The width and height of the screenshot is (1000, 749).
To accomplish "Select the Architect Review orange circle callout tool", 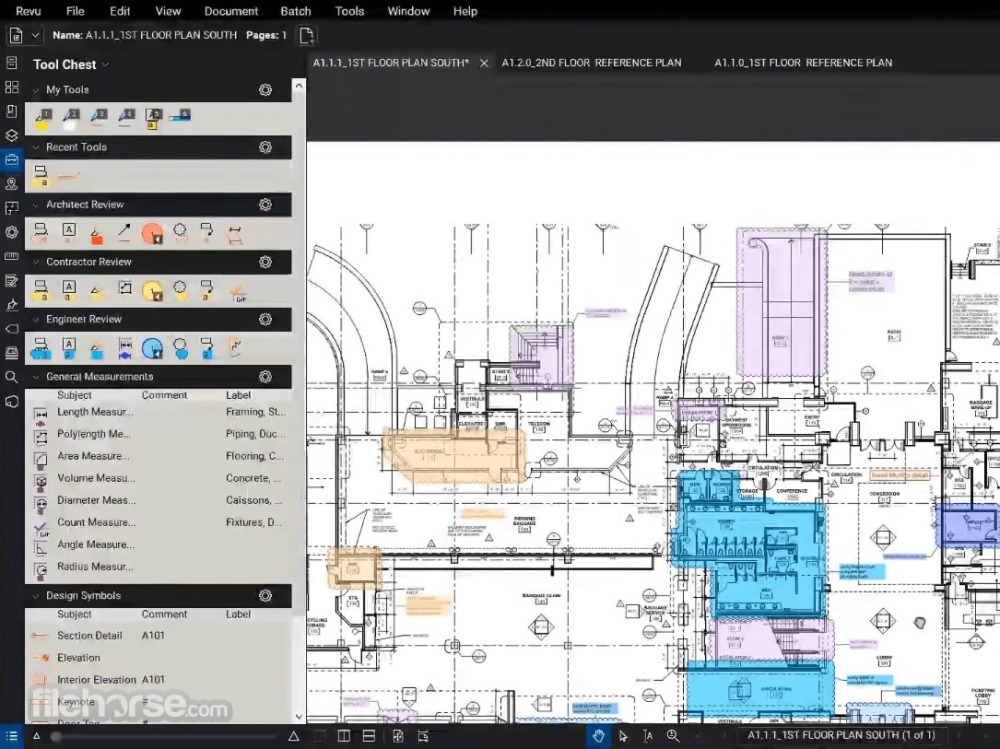I will [152, 234].
